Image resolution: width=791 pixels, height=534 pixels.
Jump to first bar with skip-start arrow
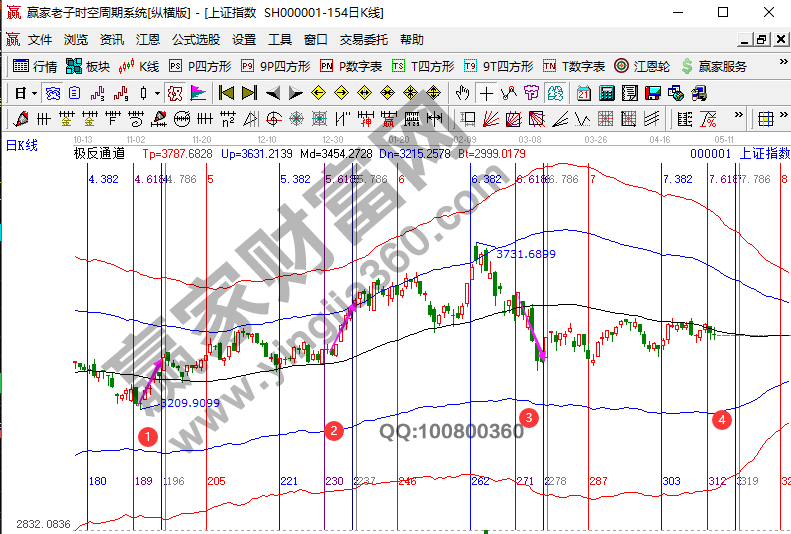point(226,93)
